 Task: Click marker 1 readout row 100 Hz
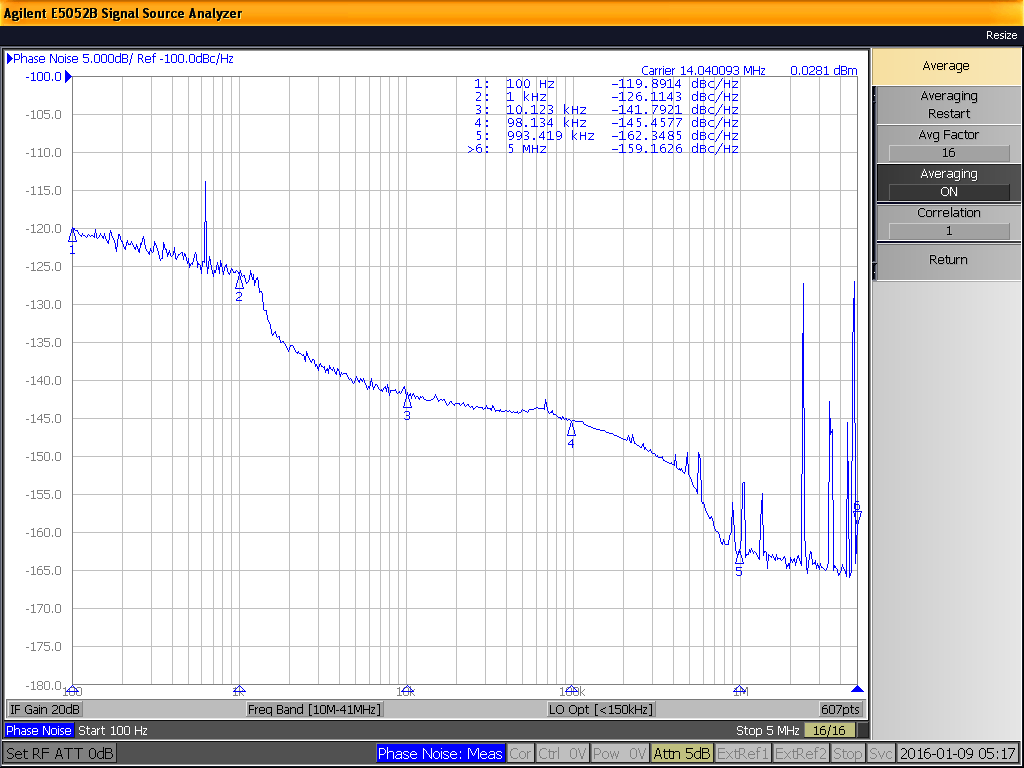606,84
